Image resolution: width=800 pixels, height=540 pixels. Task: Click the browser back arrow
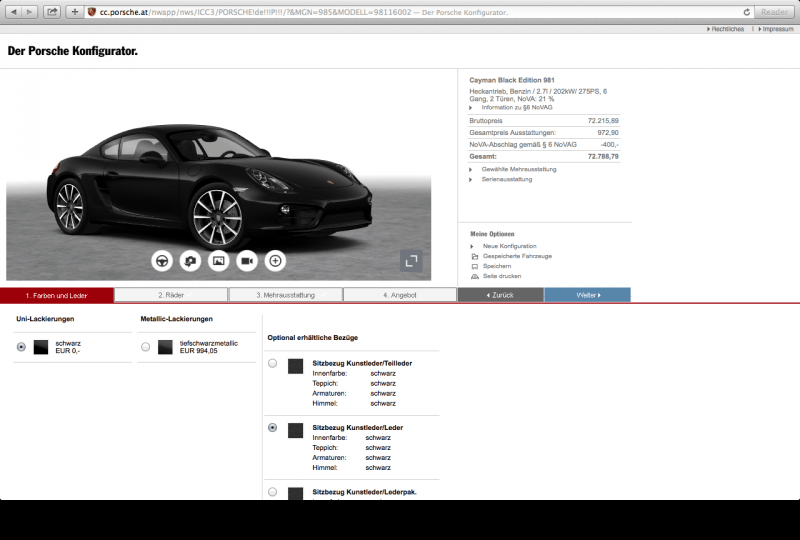[14, 12]
